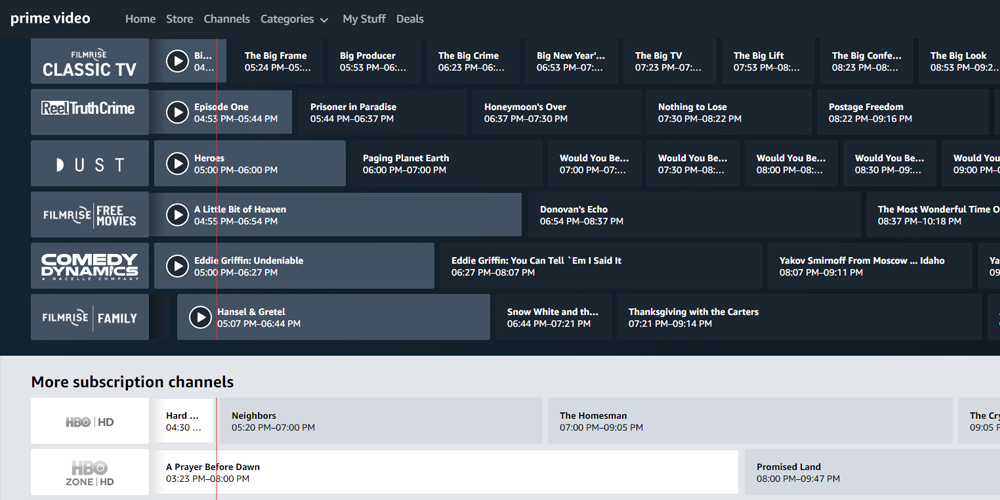The width and height of the screenshot is (1000, 500).
Task: Select Nothing to Lose program
Action: (x=729, y=112)
